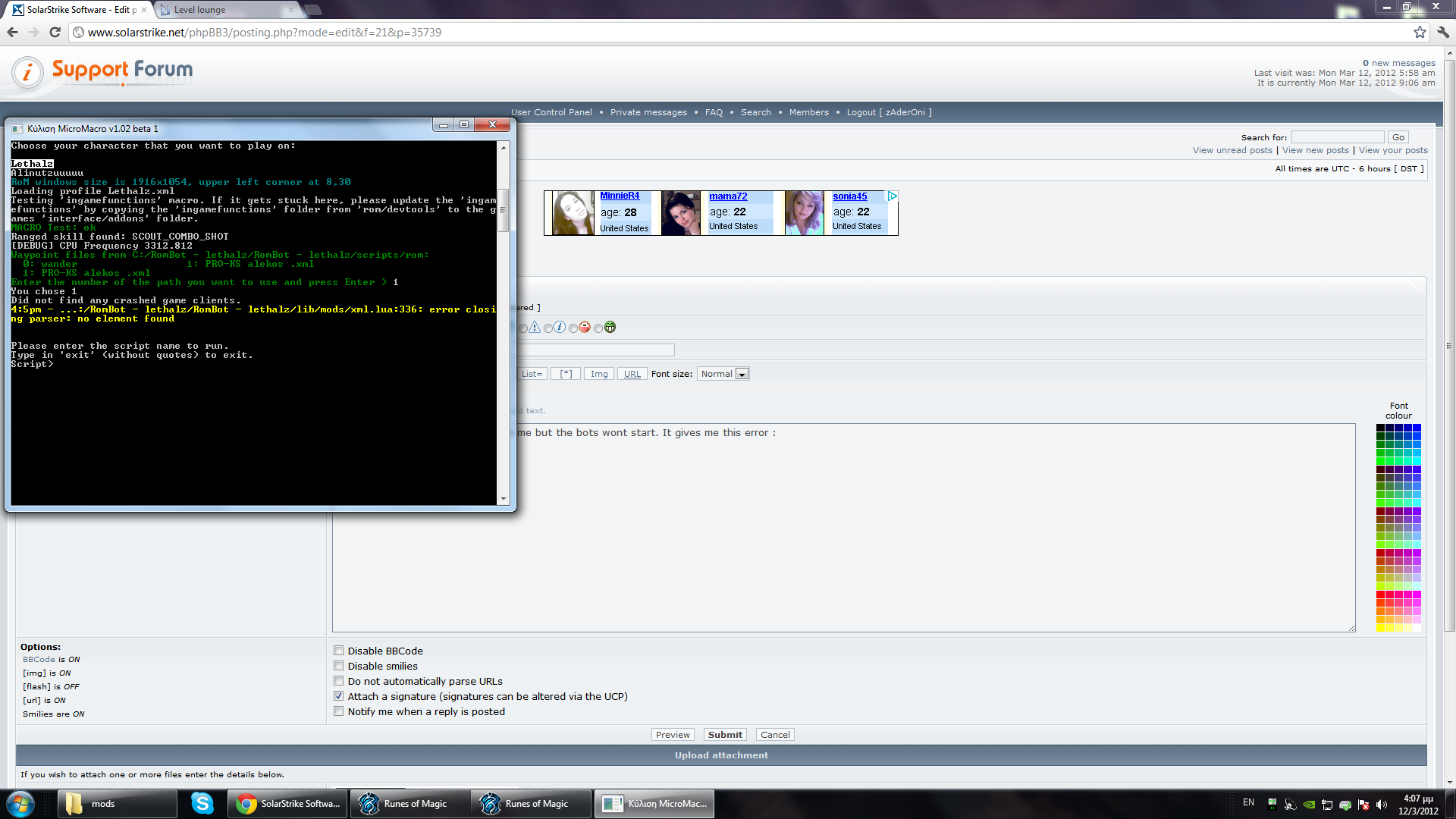
Task: Open the FAQ menu link
Action: click(714, 112)
